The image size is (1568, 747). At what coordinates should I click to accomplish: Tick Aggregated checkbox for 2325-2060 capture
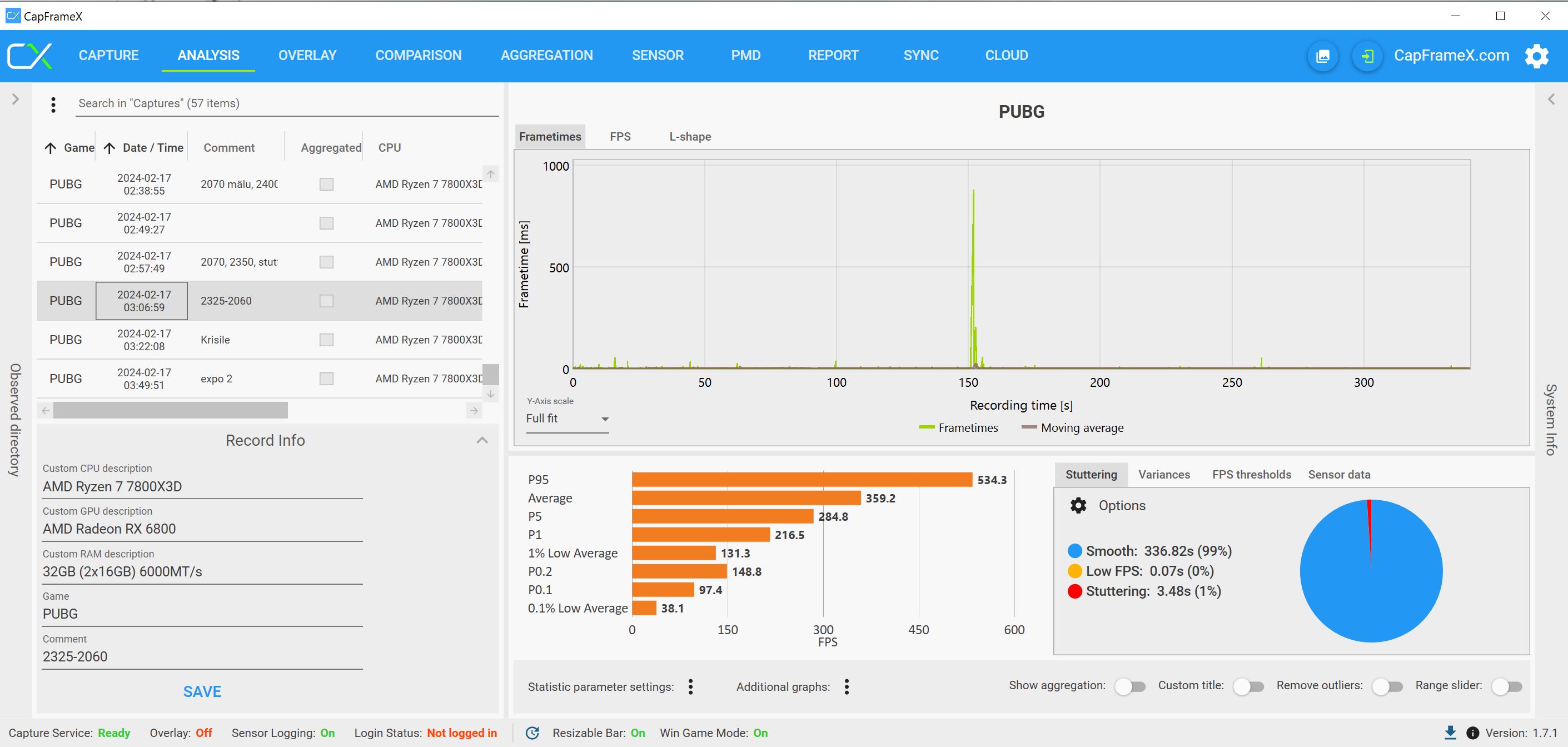pos(326,301)
